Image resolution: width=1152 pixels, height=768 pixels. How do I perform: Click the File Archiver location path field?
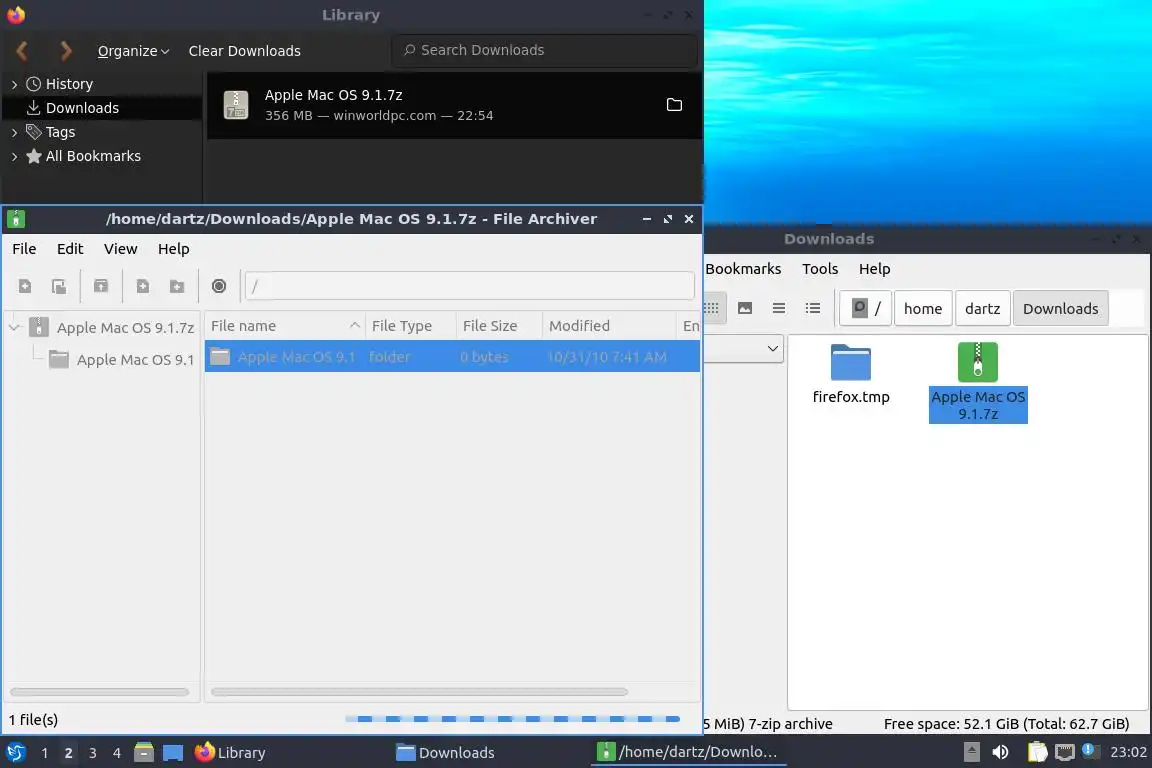(x=469, y=286)
